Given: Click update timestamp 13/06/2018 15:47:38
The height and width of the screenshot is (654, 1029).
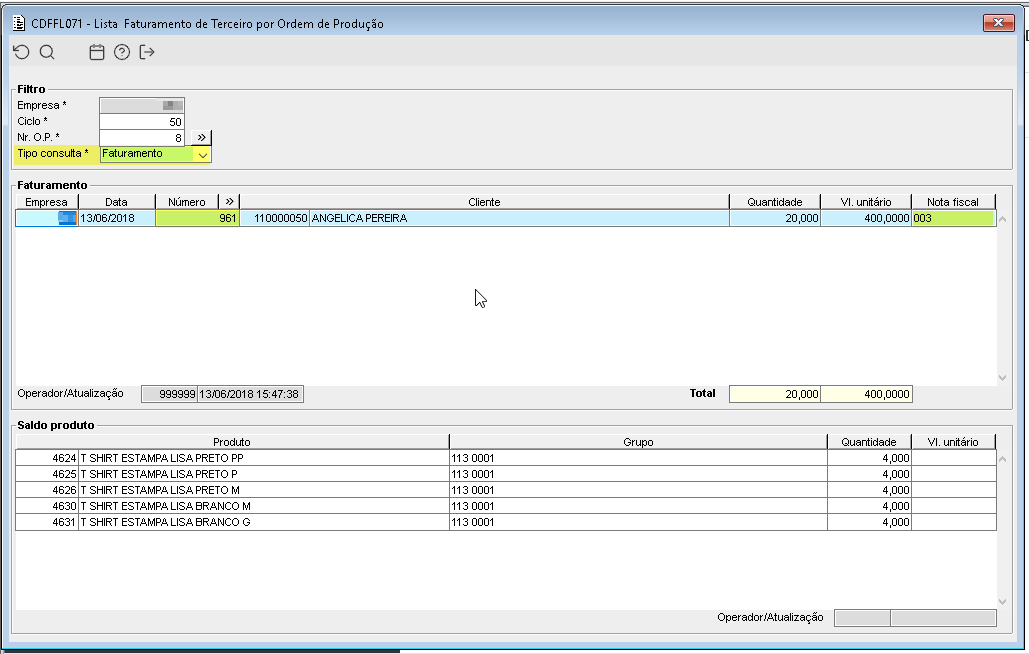Looking at the screenshot, I should [x=250, y=394].
